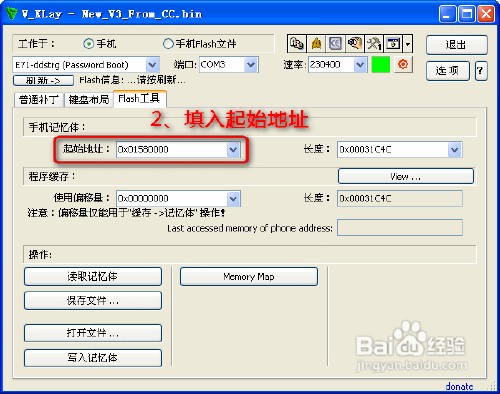Click the Last accessed memory address field

(400, 228)
